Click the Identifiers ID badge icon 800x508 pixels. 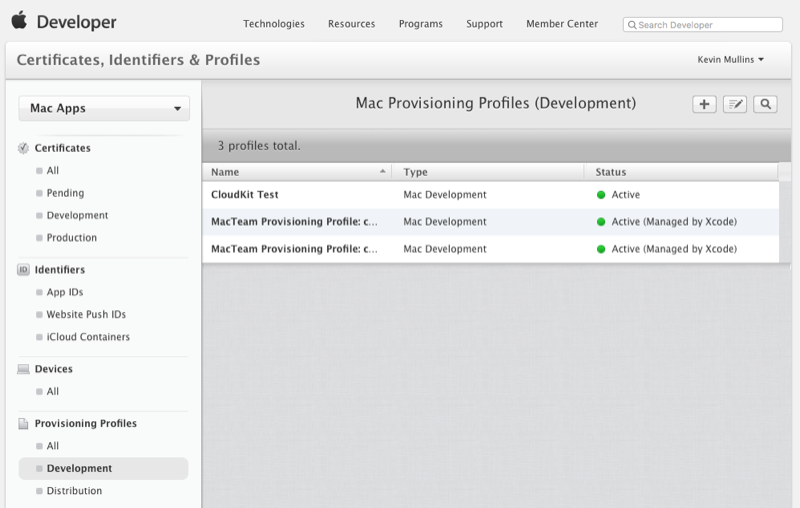23,269
